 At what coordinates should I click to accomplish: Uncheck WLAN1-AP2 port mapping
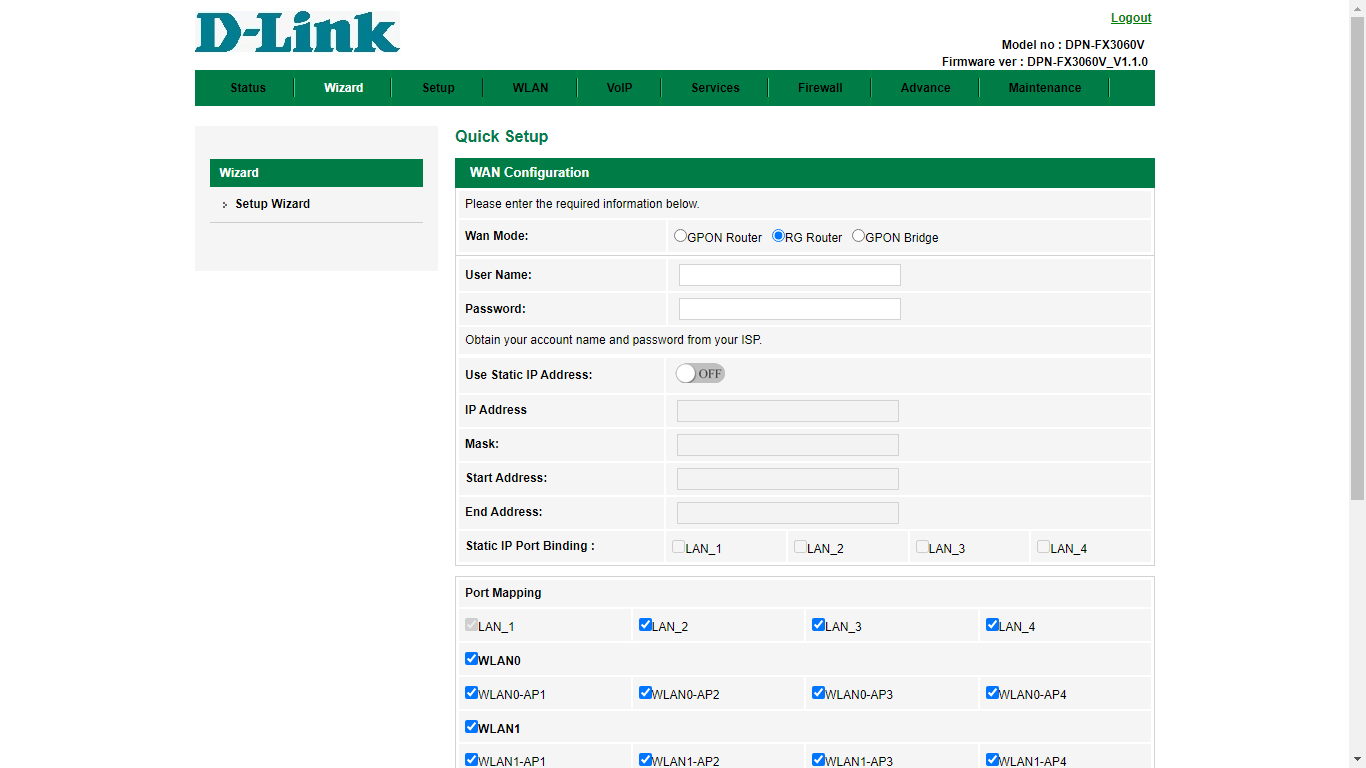click(x=645, y=760)
